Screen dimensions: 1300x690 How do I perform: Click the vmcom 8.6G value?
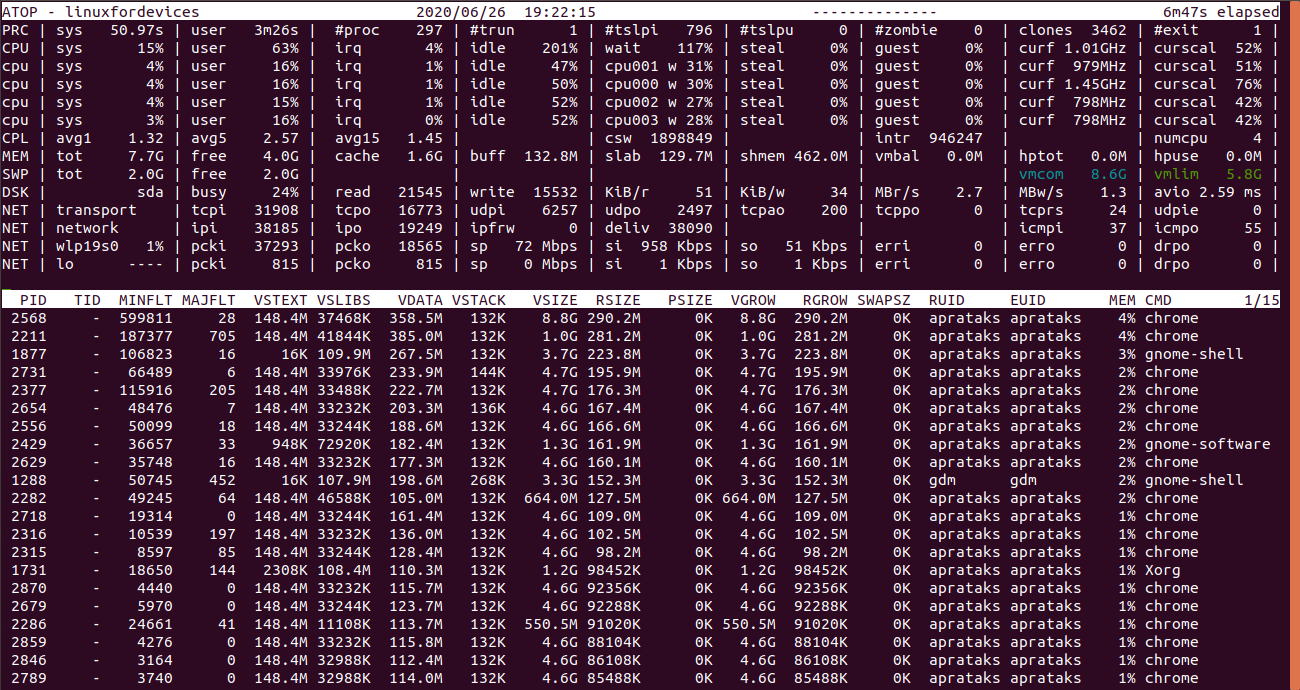pyautogui.click(x=1072, y=174)
